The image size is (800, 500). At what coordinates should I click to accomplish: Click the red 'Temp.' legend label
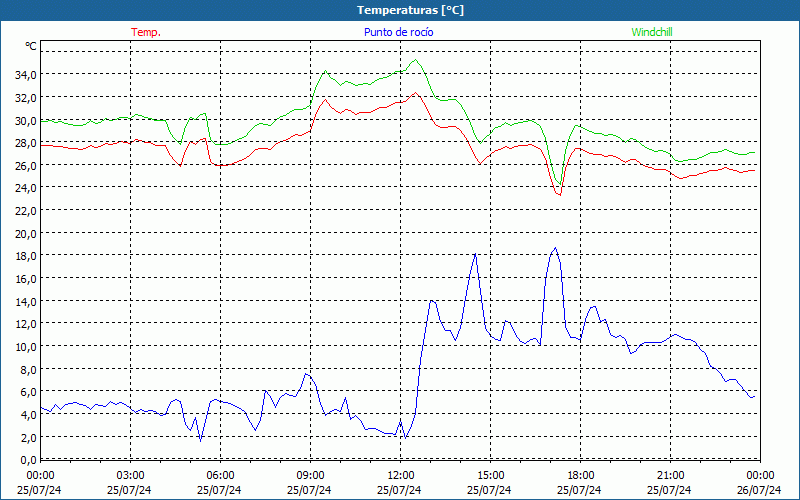pyautogui.click(x=146, y=32)
